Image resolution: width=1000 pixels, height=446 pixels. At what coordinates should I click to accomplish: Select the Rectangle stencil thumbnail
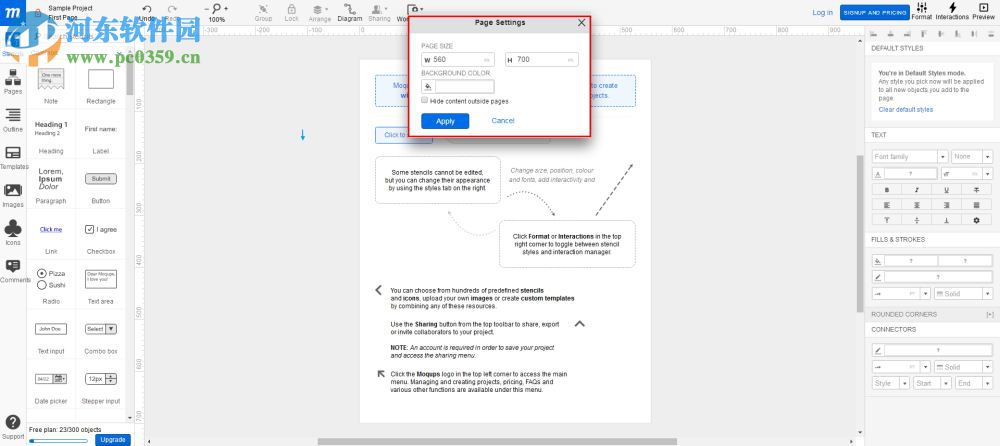(101, 79)
